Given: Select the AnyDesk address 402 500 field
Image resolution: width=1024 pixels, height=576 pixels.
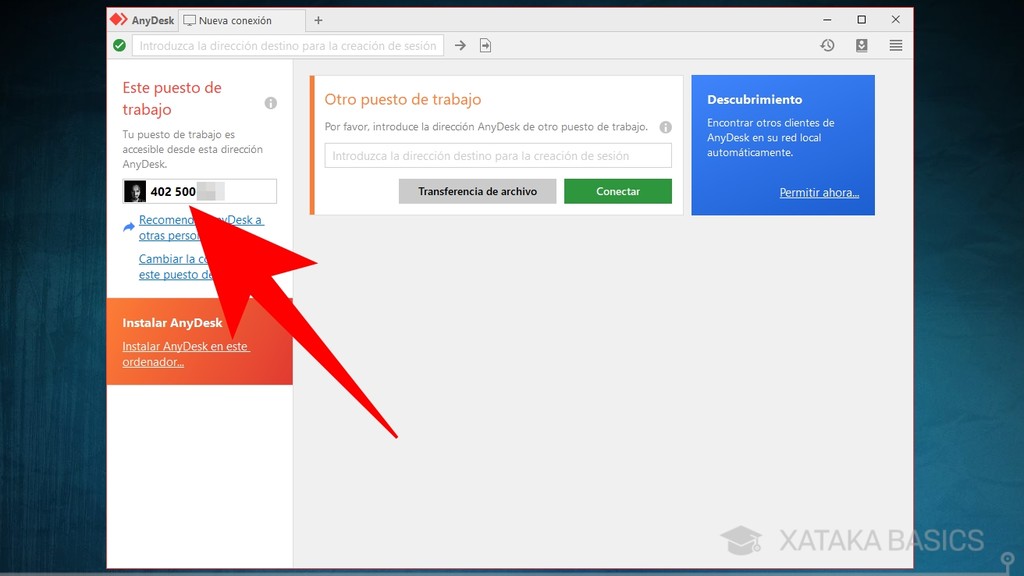Looking at the screenshot, I should (x=200, y=191).
